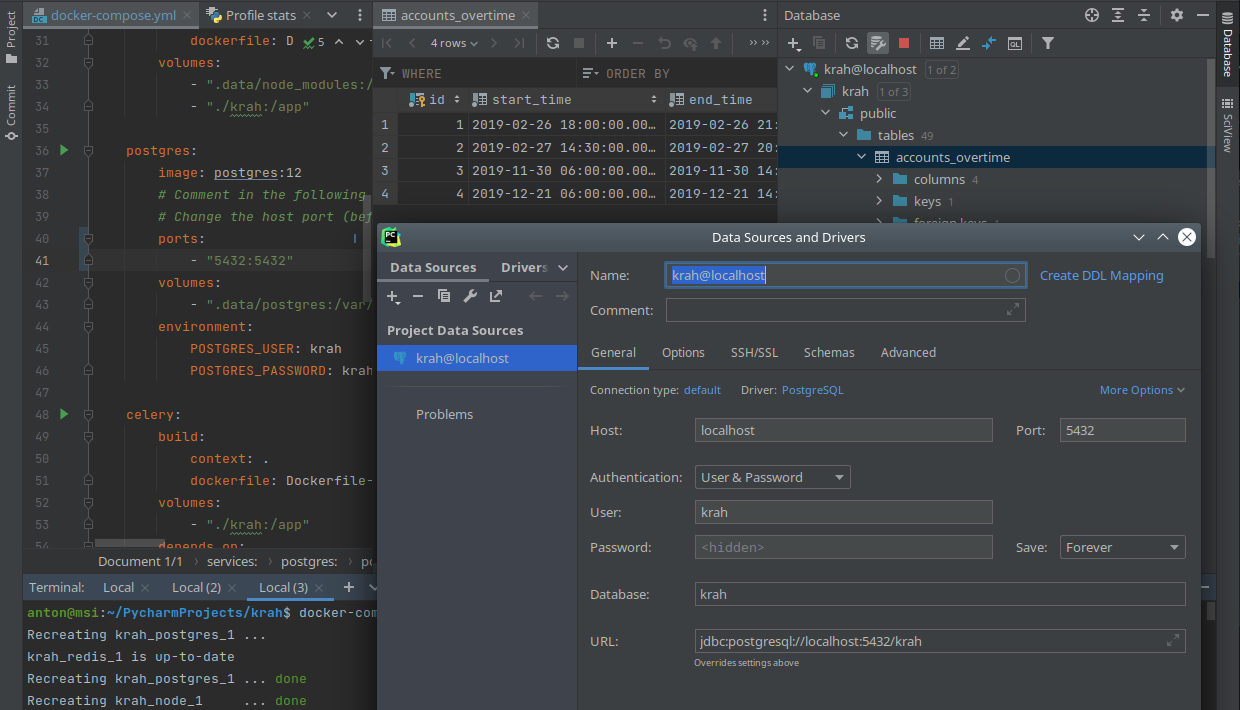
Task: Click the WHERE filter icon in the table editor
Action: 387,73
